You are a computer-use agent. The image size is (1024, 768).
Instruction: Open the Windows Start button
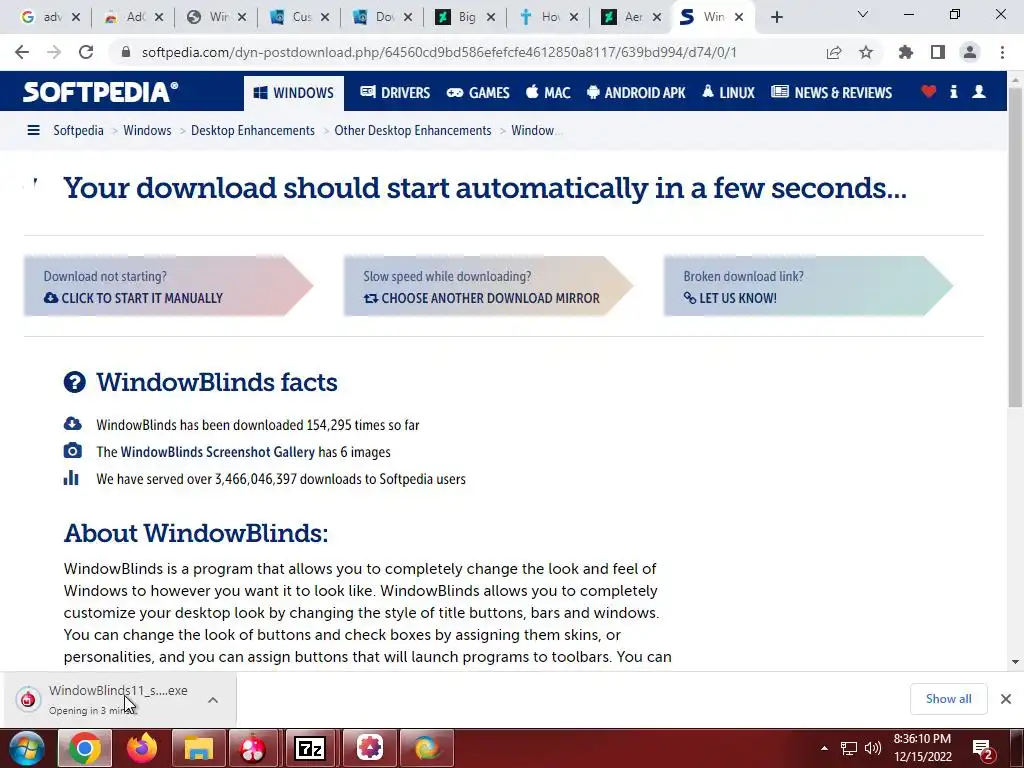pyautogui.click(x=26, y=748)
